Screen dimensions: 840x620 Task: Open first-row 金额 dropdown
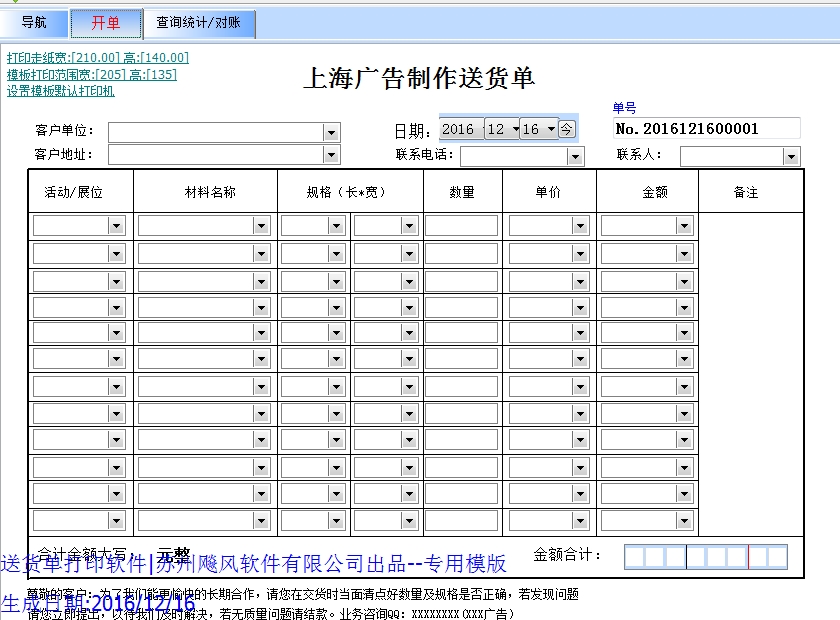(684, 226)
